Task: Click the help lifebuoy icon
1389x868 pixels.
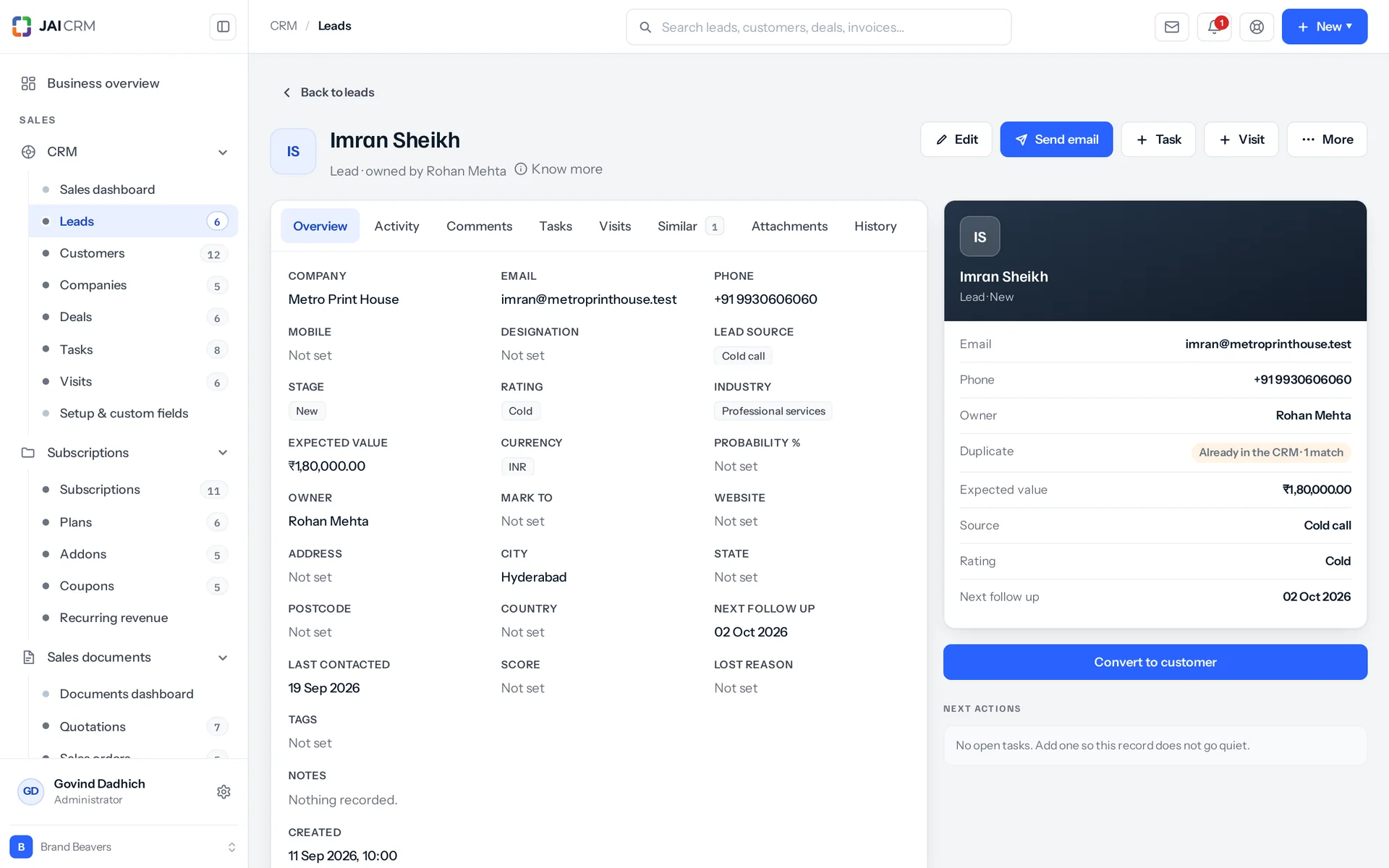Action: [1257, 27]
